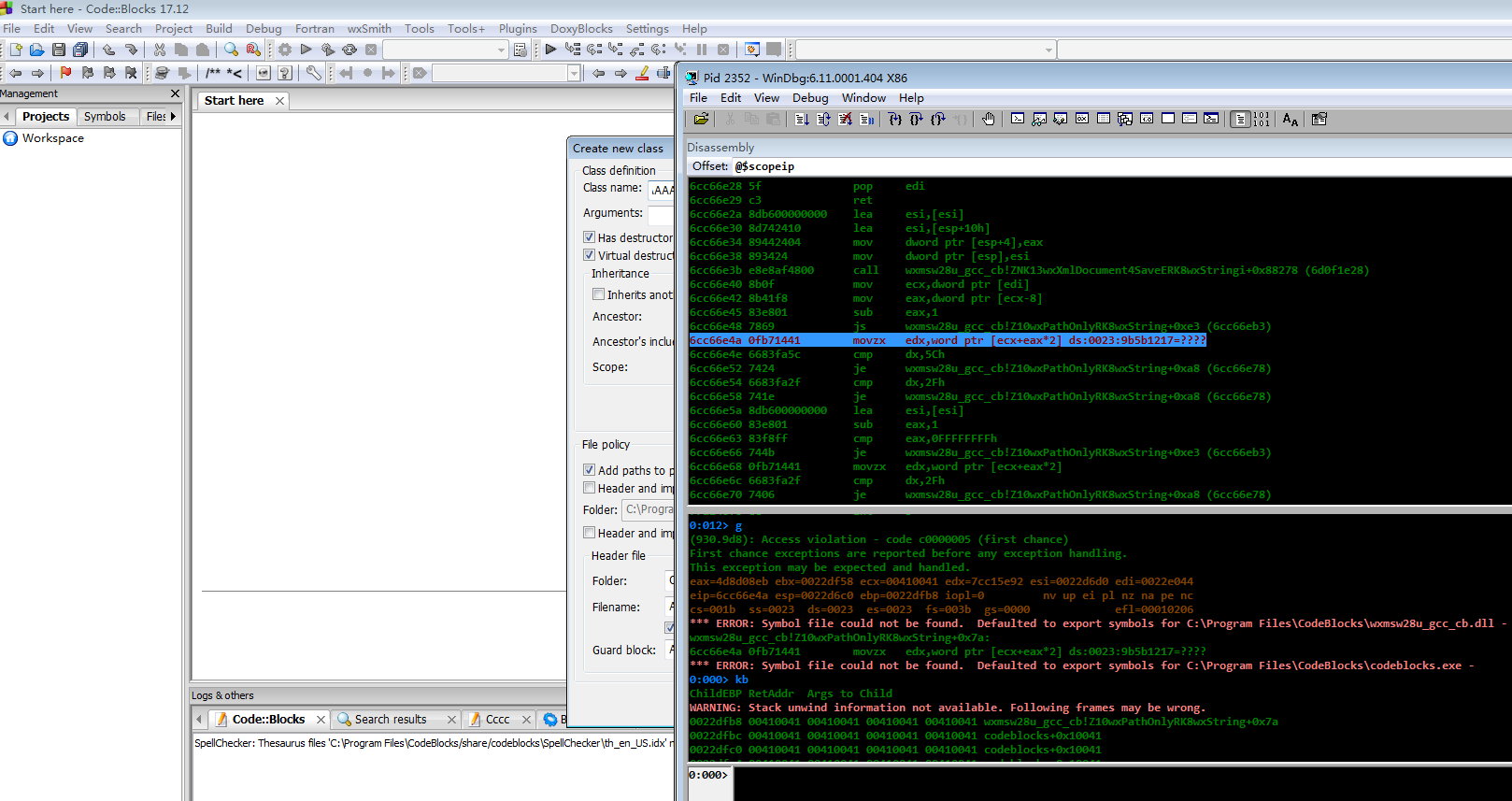Insert DoxyBlocks block comment /** icon
Image resolution: width=1512 pixels, height=801 pixels.
[213, 73]
